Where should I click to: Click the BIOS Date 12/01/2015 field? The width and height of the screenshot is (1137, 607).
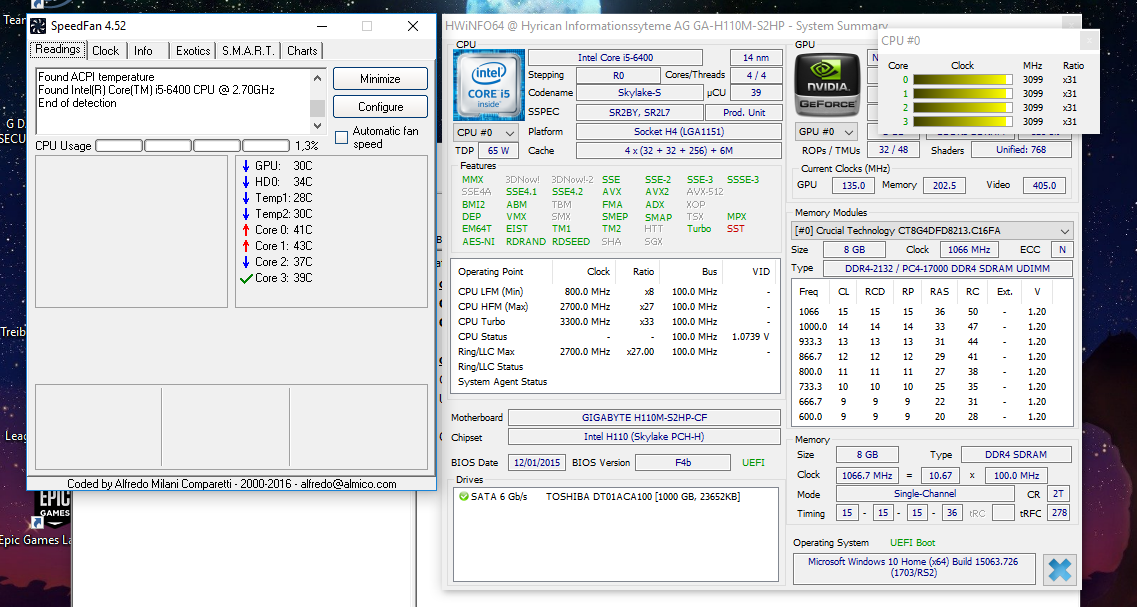click(537, 463)
